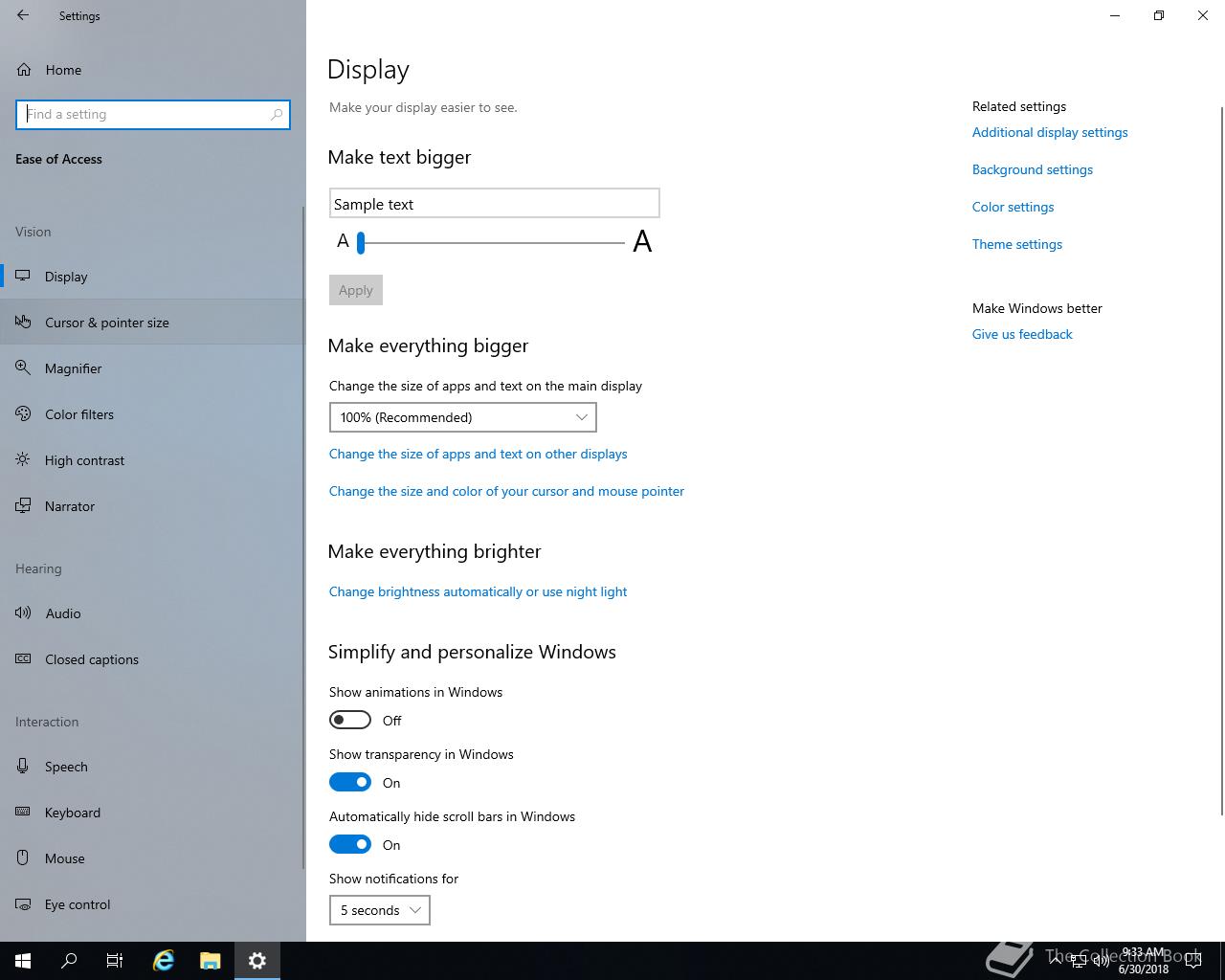Click the Mouse icon in sidebar
The height and width of the screenshot is (980, 1225).
point(23,858)
